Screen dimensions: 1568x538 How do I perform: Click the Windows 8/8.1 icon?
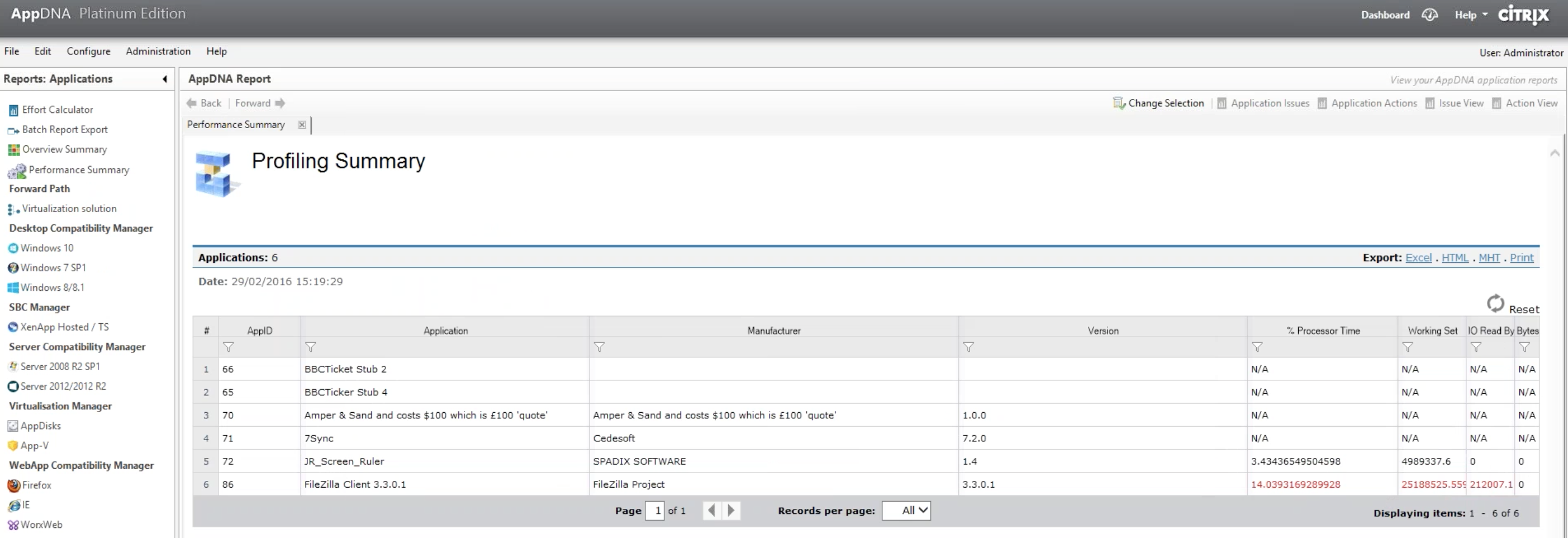point(13,287)
